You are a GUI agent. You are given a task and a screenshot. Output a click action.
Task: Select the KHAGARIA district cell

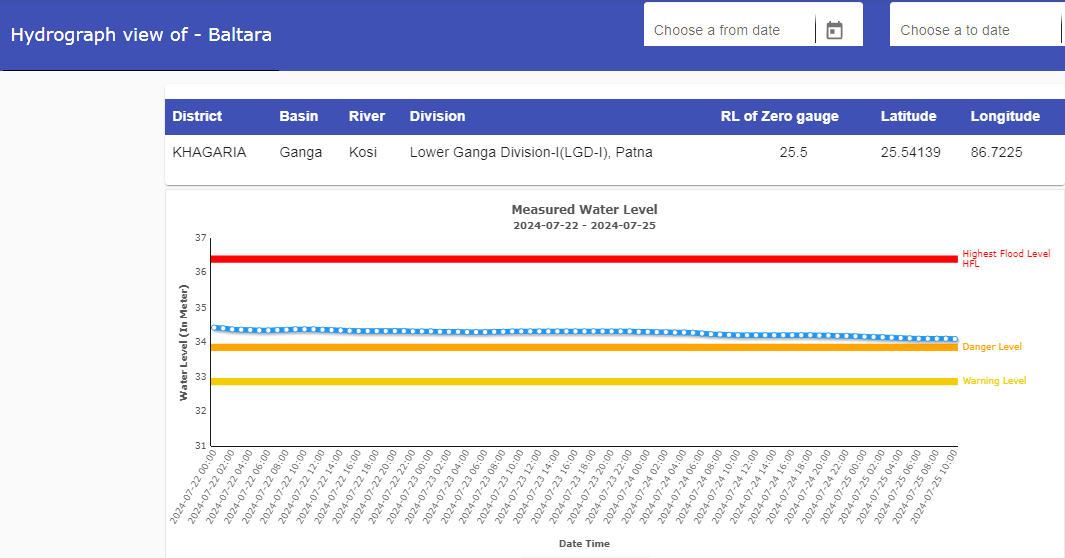point(209,152)
